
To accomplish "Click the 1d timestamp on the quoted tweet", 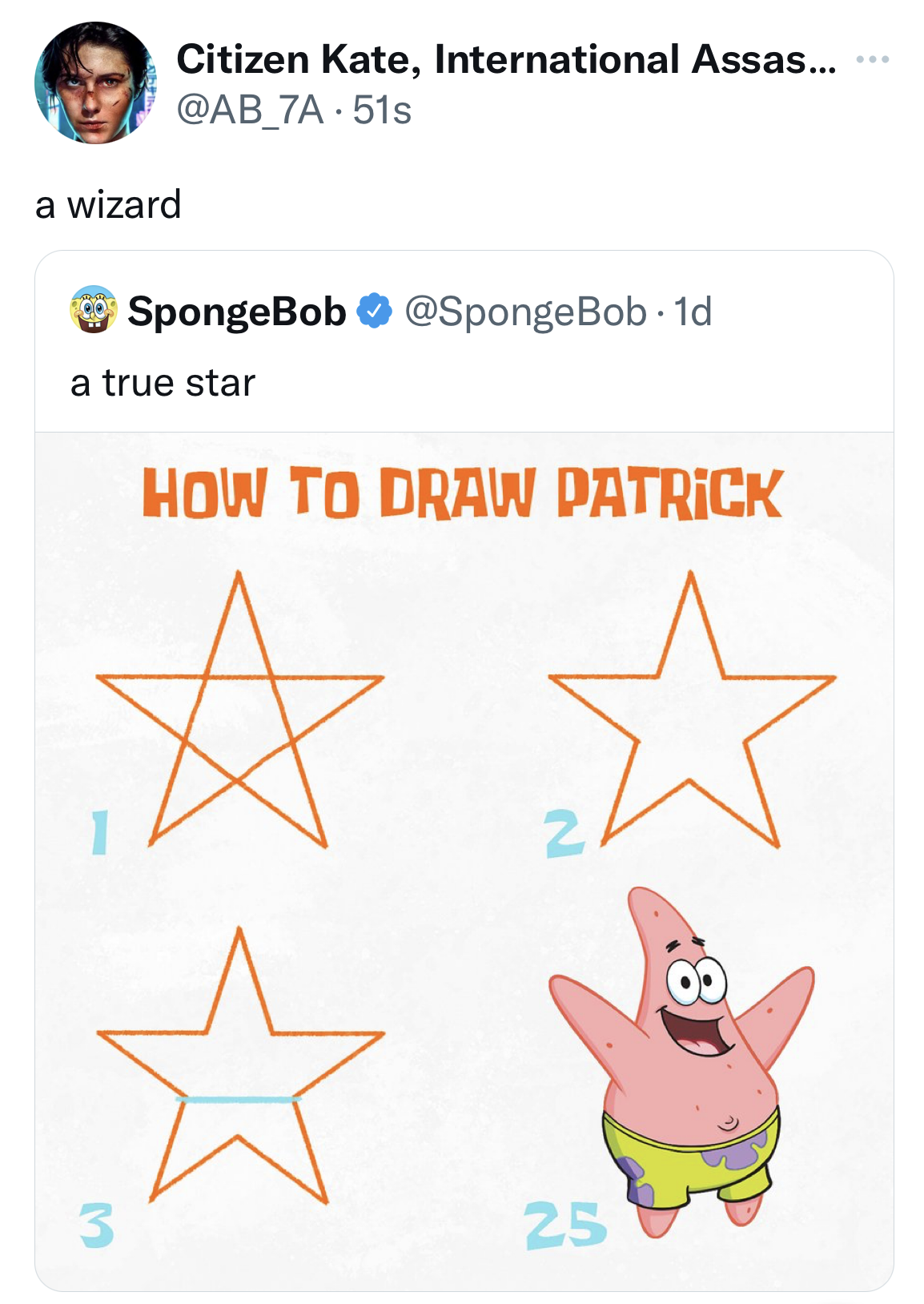I will click(x=693, y=312).
